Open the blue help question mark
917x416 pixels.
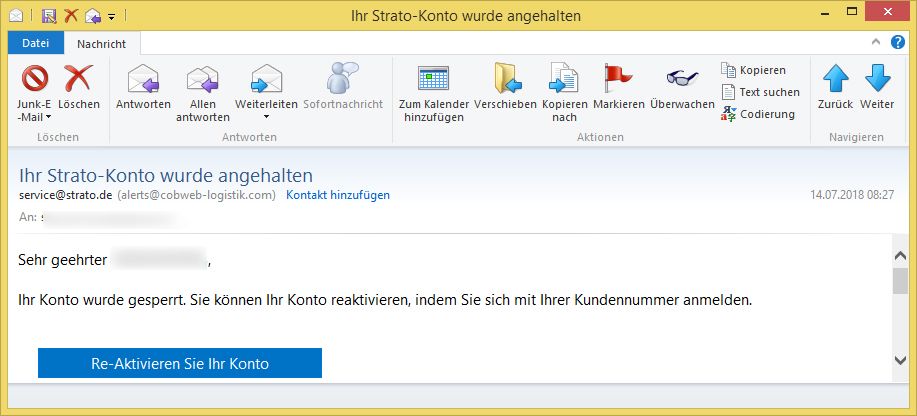[x=898, y=42]
